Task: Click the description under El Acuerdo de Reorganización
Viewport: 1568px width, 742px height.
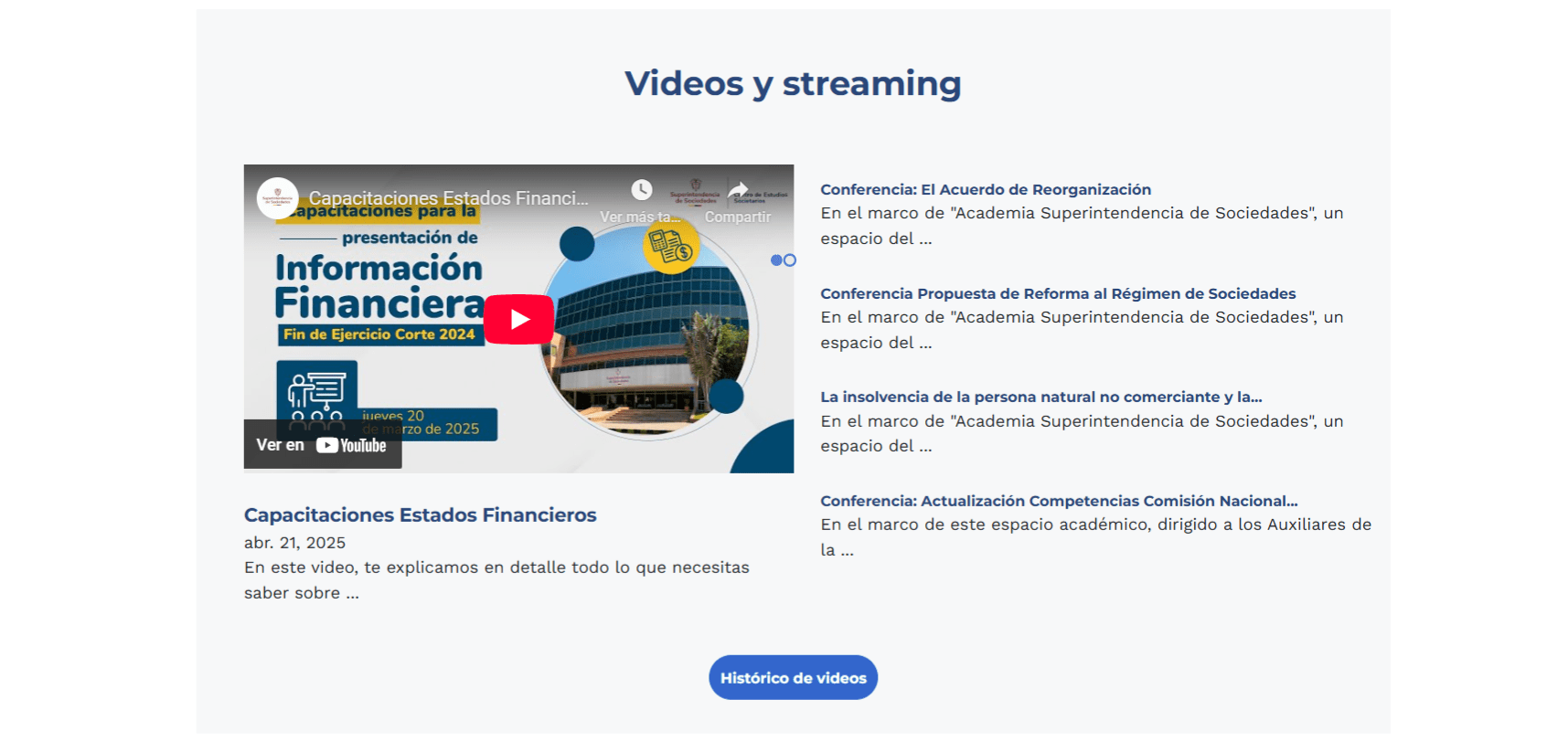Action: point(1082,226)
